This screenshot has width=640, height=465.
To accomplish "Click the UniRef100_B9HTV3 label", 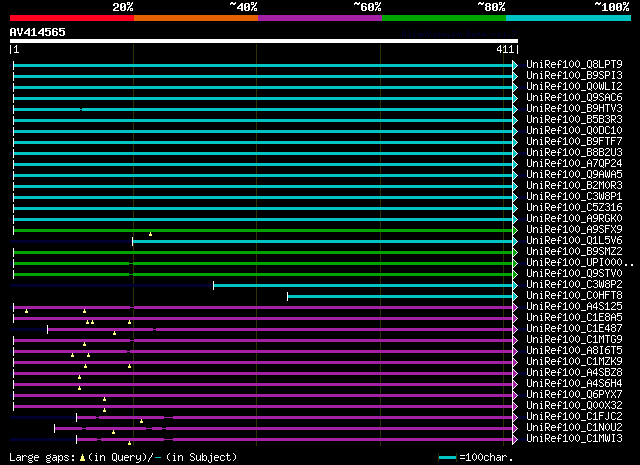I will (574, 109).
